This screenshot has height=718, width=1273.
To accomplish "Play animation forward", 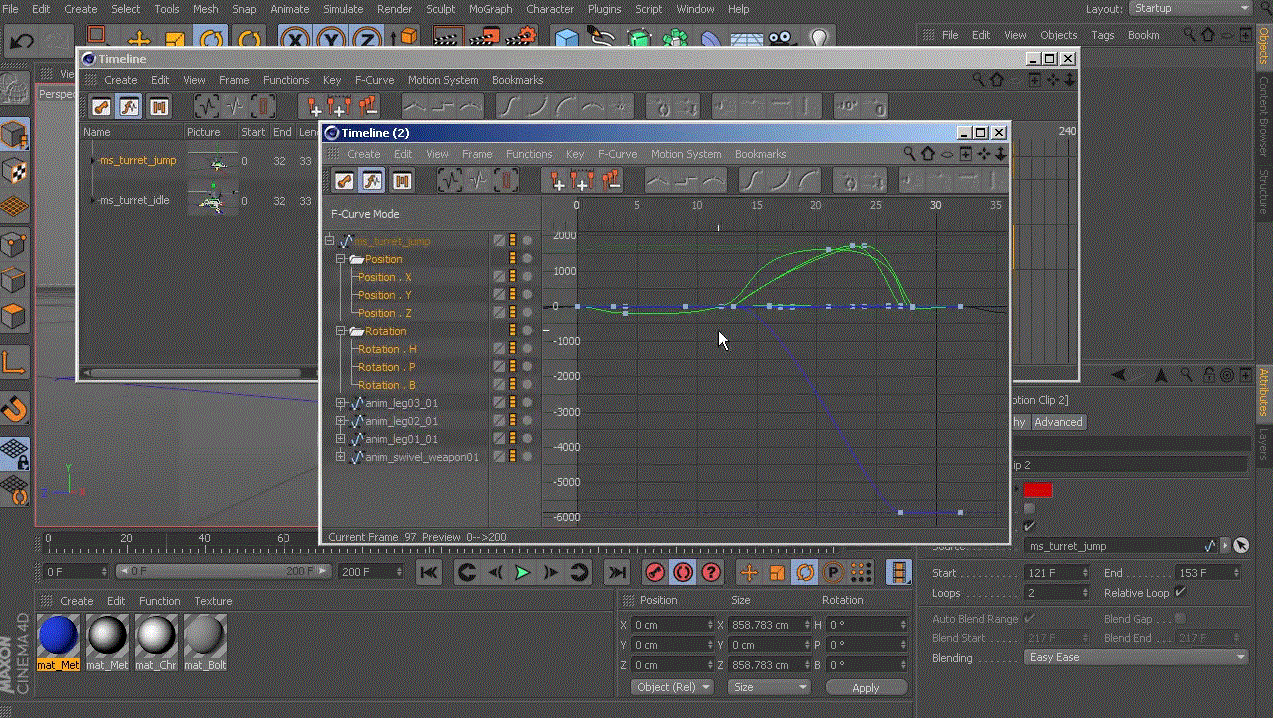I will (x=522, y=572).
